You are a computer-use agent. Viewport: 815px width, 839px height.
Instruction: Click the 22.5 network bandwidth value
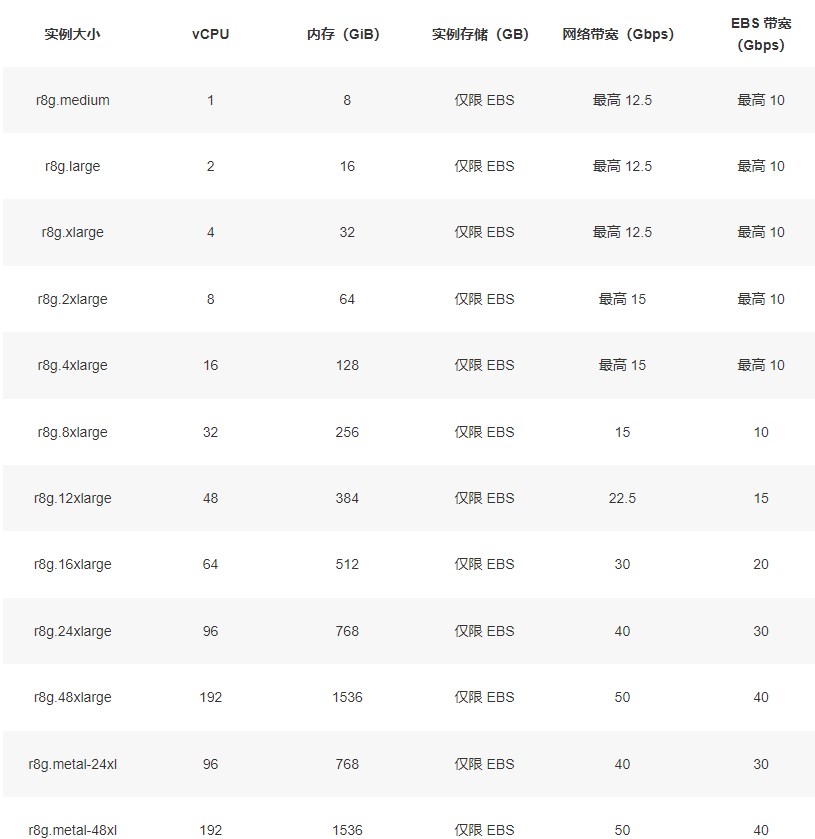click(x=622, y=498)
